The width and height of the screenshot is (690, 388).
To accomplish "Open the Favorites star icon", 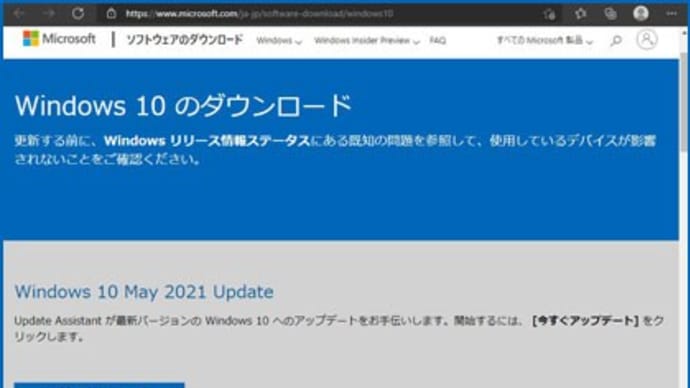I will pos(580,14).
